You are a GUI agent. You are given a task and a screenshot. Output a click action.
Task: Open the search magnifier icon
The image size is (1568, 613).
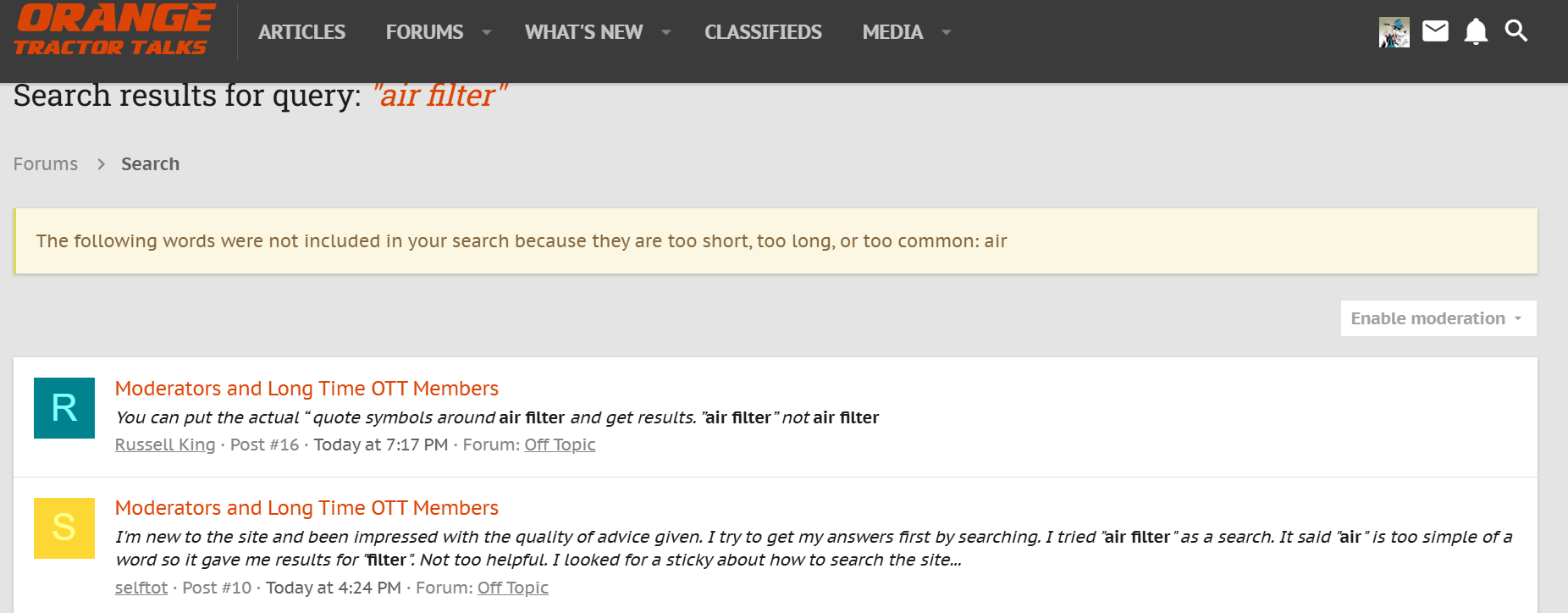point(1516,31)
